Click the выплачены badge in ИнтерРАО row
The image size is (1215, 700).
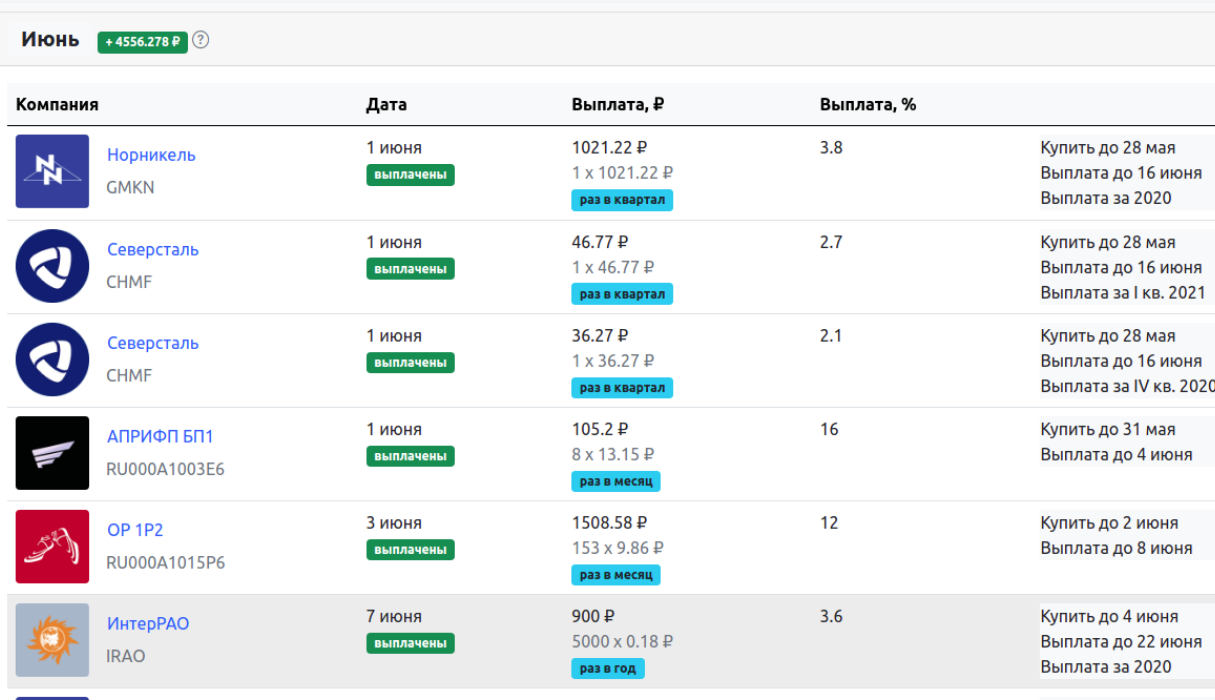pos(410,643)
